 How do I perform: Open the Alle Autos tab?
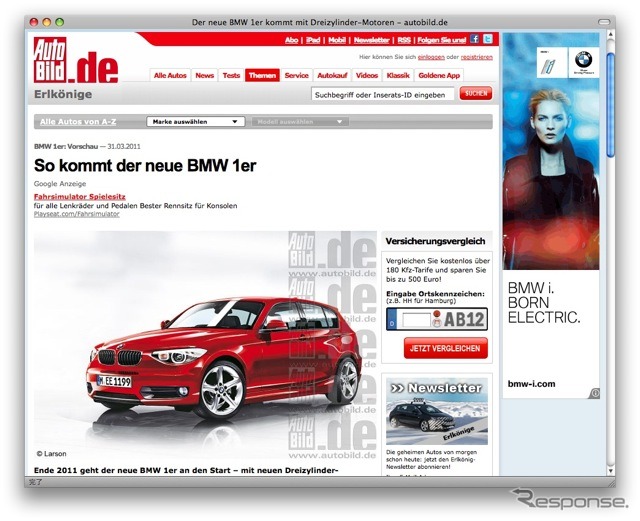click(170, 75)
